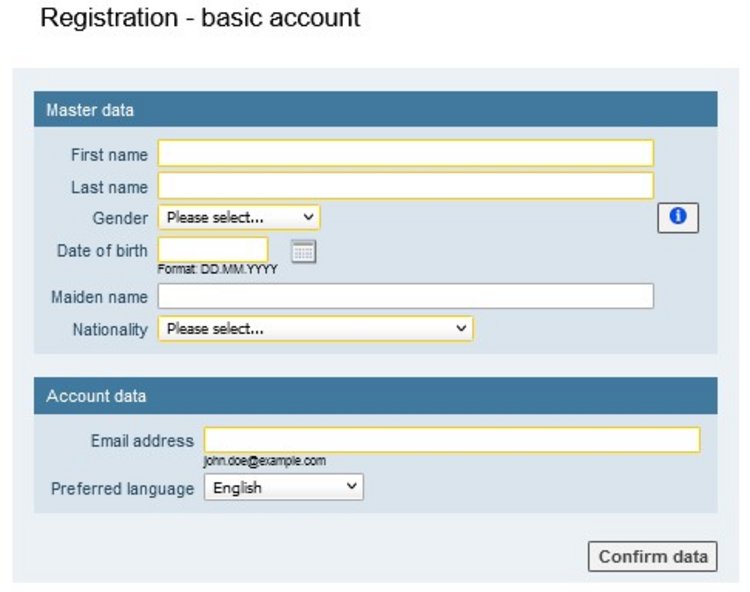Image resolution: width=750 pixels, height=592 pixels.
Task: Focus the First name input field
Action: point(406,153)
